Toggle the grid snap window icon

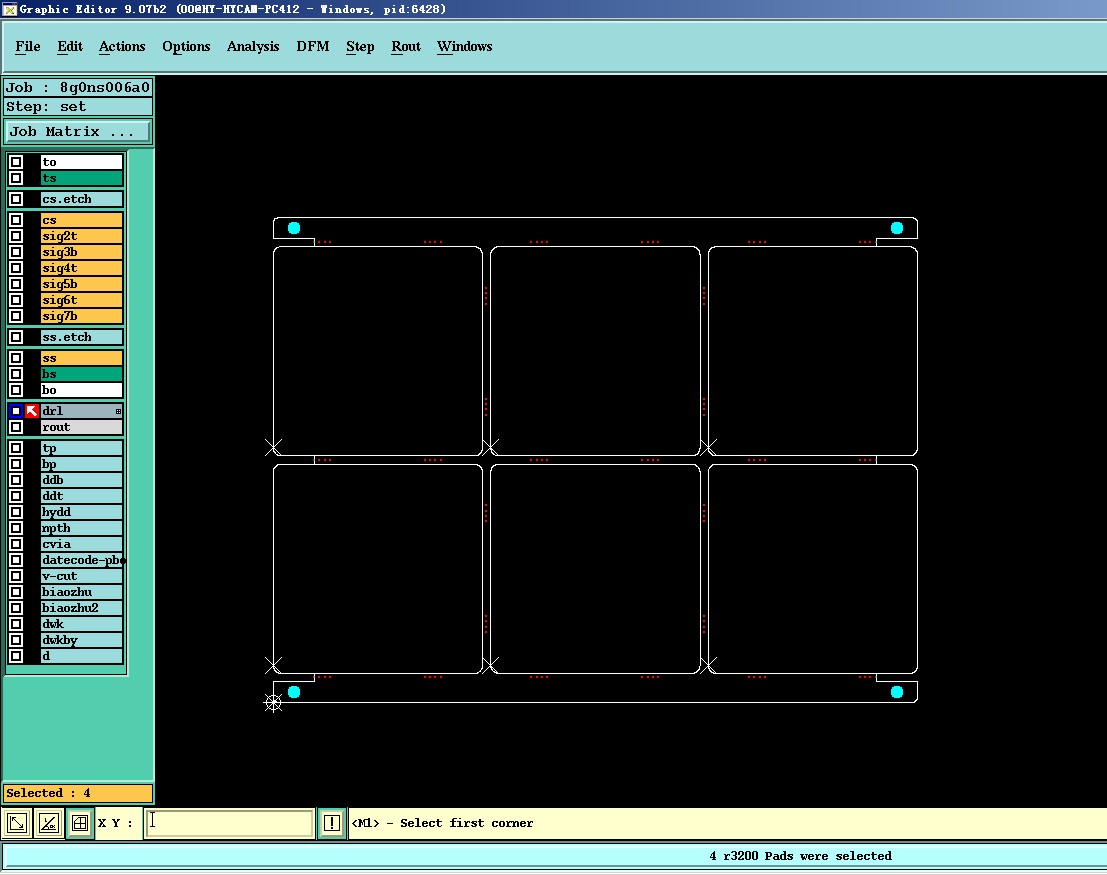pos(80,823)
